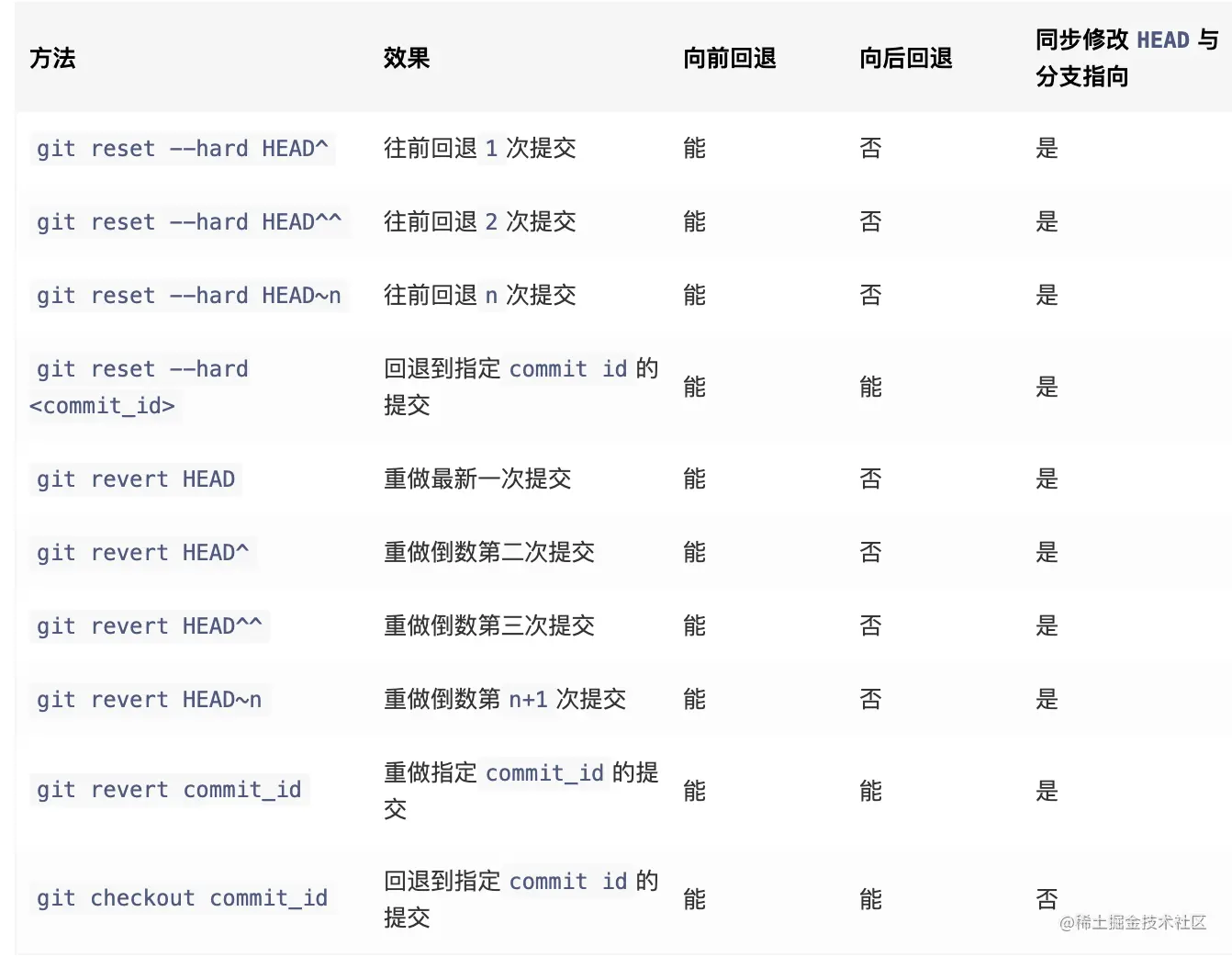The width and height of the screenshot is (1232, 957).
Task: Click the '重做指定 commit_id 的提交' effect text
Action: coord(521,790)
